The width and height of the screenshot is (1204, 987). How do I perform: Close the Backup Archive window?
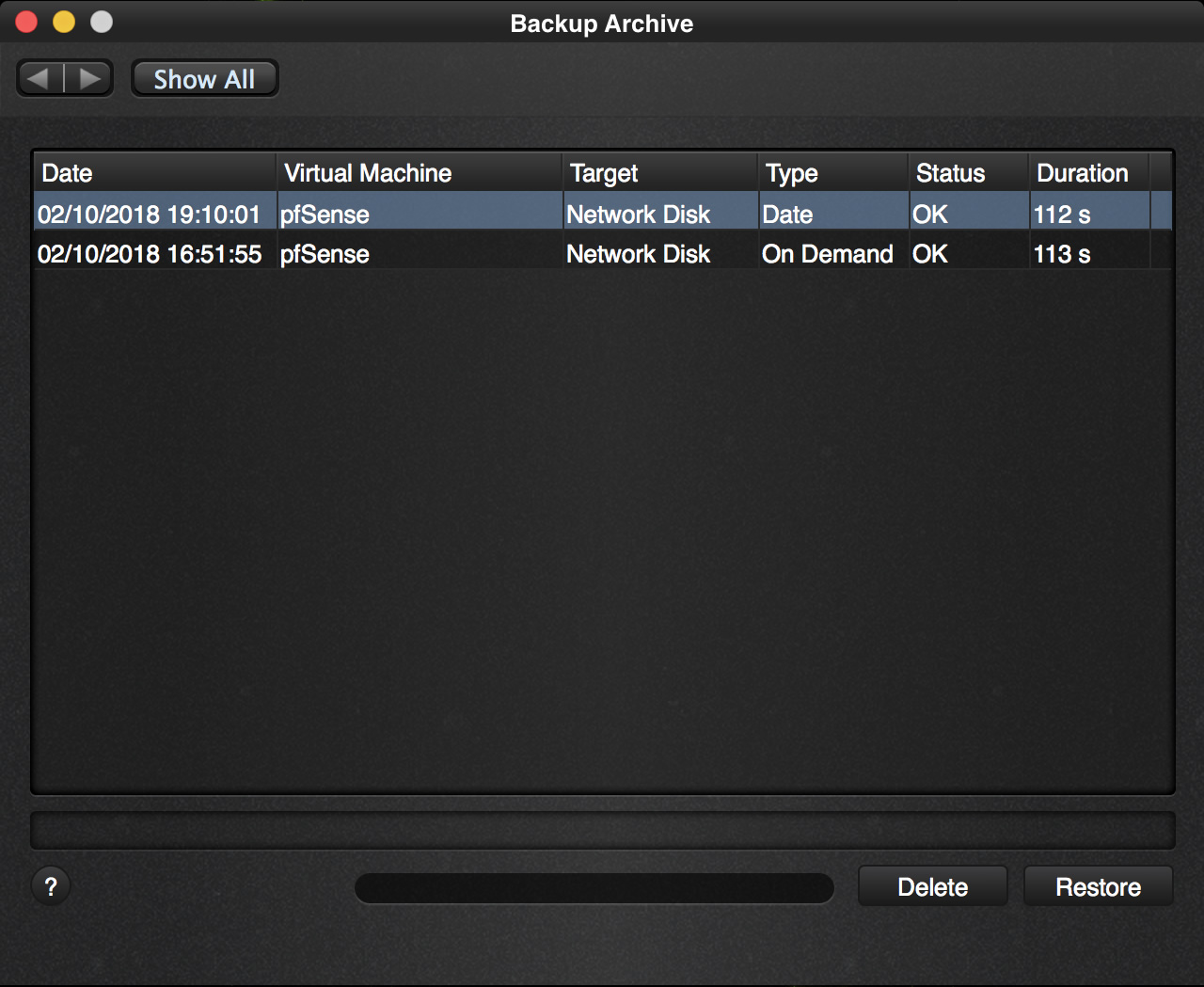point(26,22)
